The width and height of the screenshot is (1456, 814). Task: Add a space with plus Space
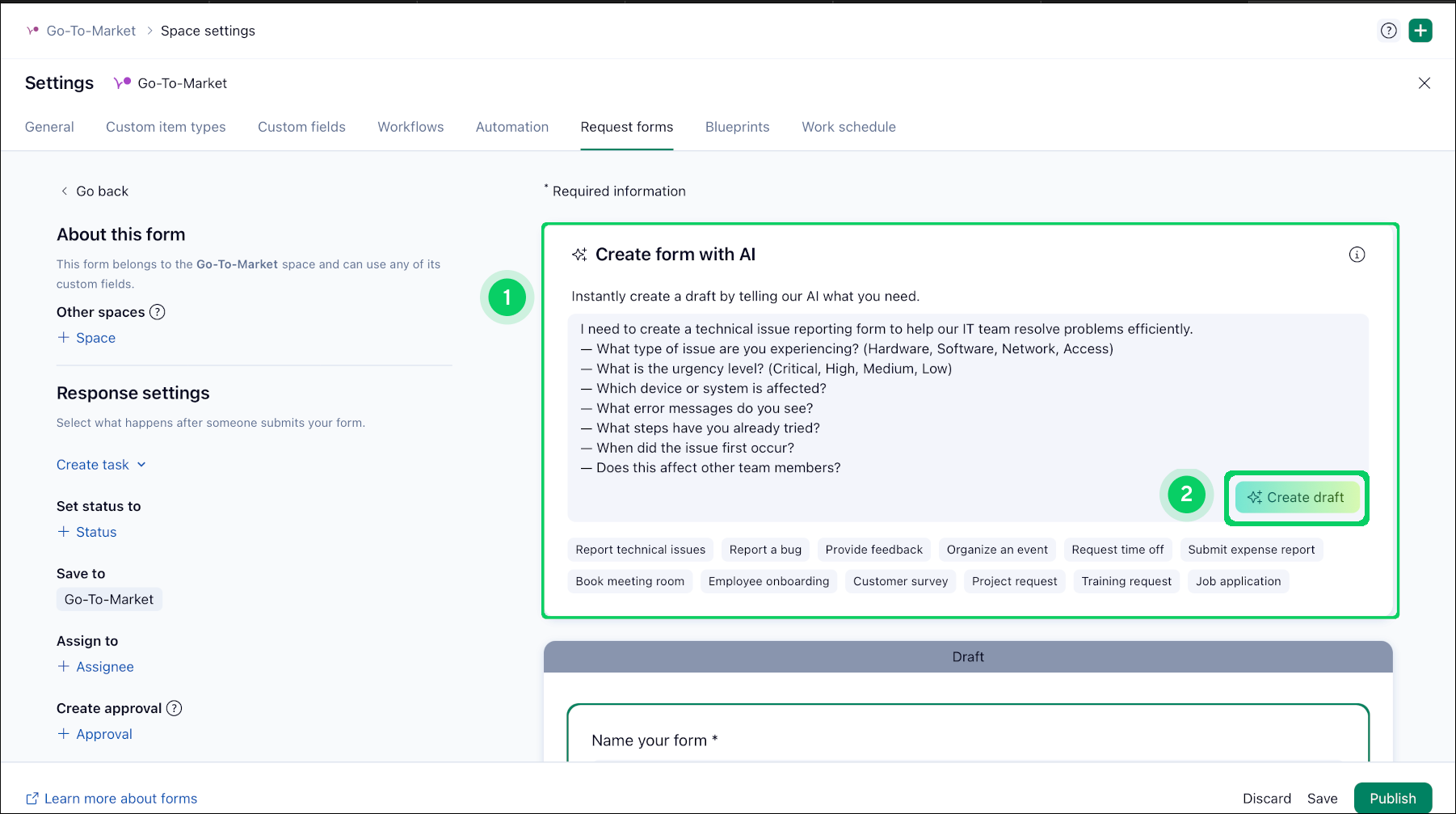86,338
